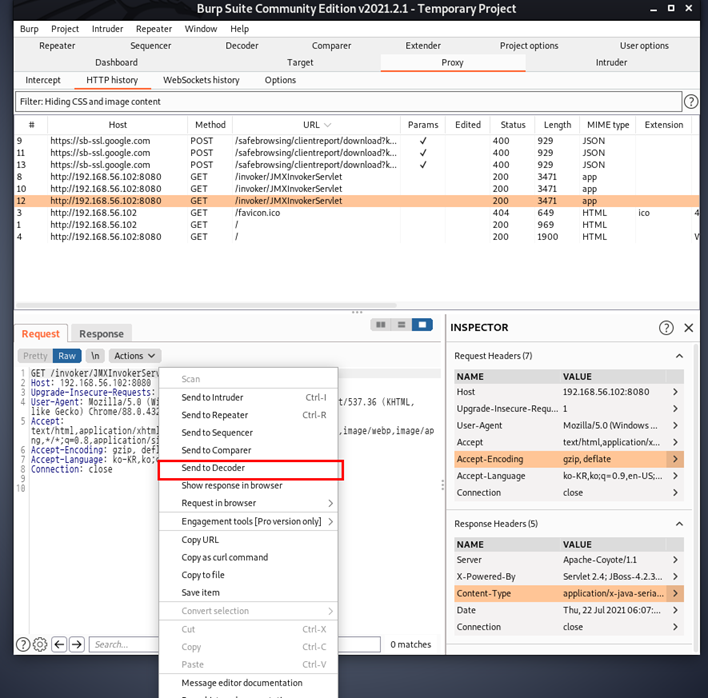Image resolution: width=708 pixels, height=698 pixels.
Task: Open message editor help icon beside search
Action: click(23, 644)
